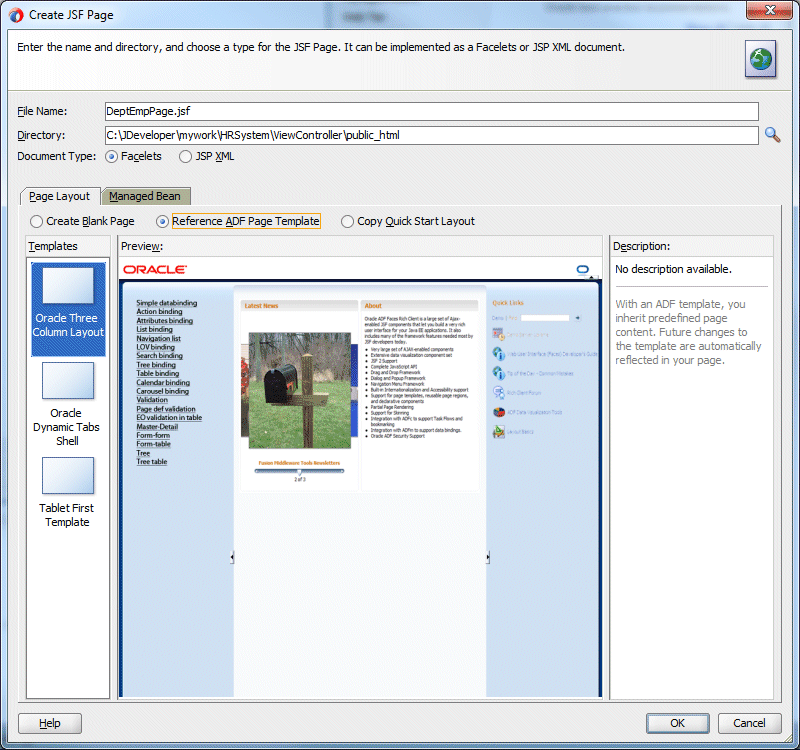Viewport: 800px width, 750px height.
Task: Click the carousel slider under the mailbox image
Action: click(299, 471)
